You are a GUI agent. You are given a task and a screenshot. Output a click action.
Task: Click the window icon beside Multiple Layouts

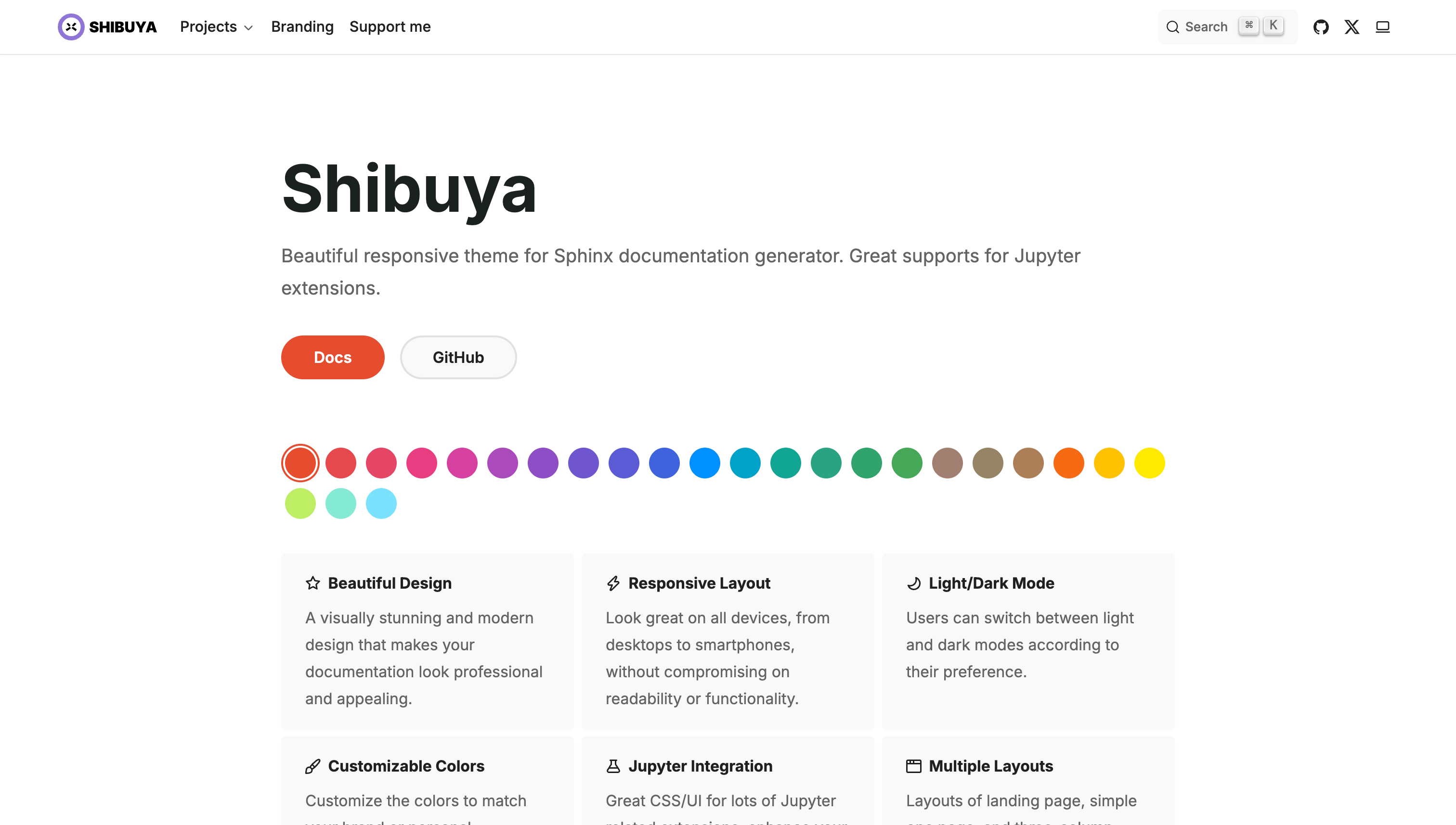[914, 766]
